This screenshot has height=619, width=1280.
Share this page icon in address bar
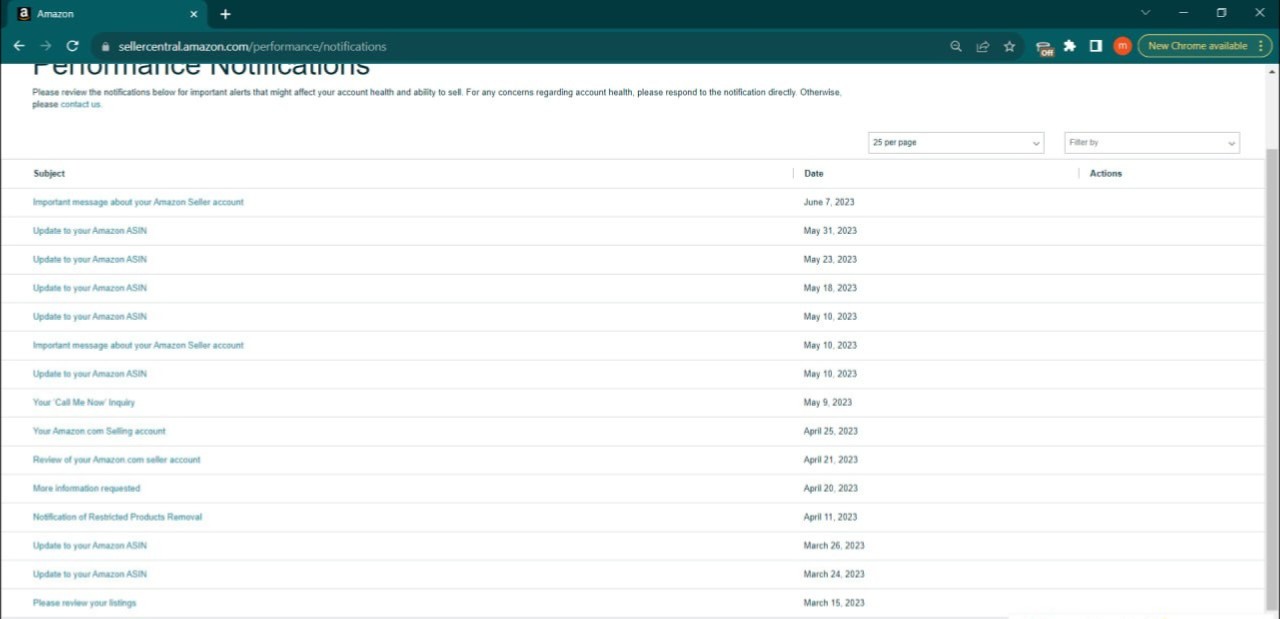983,46
